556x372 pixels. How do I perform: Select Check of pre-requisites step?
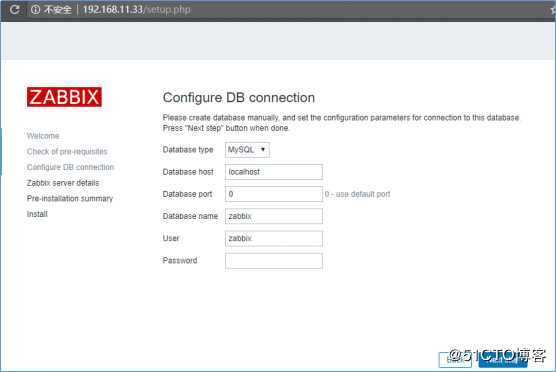67,151
